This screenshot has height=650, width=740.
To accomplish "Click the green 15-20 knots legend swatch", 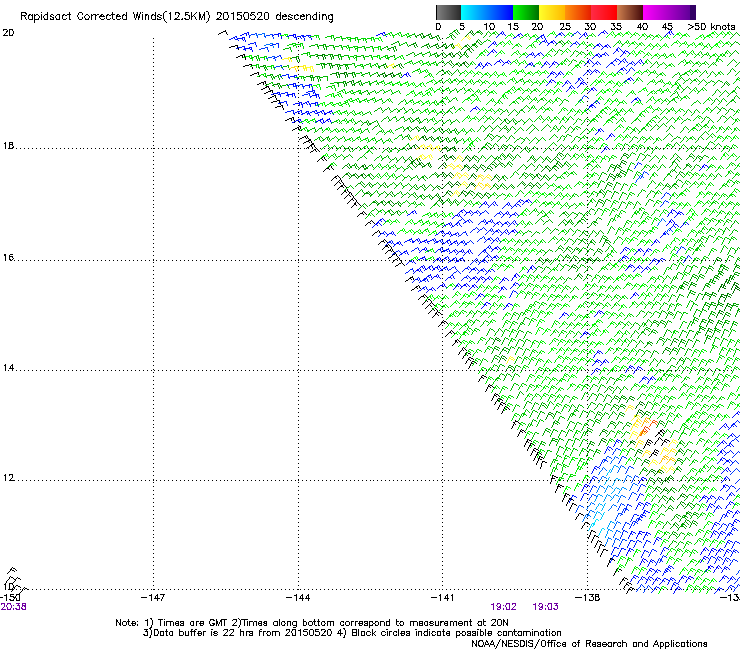I will 526,12.
